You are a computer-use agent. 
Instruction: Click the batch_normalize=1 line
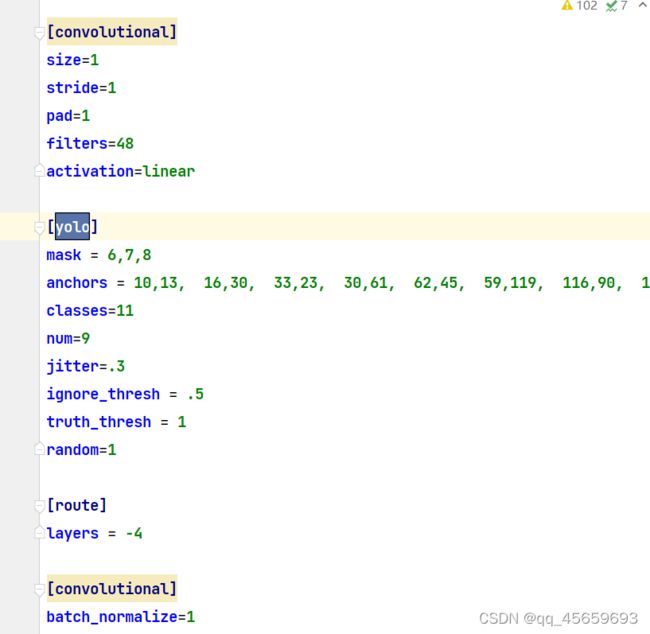click(121, 617)
